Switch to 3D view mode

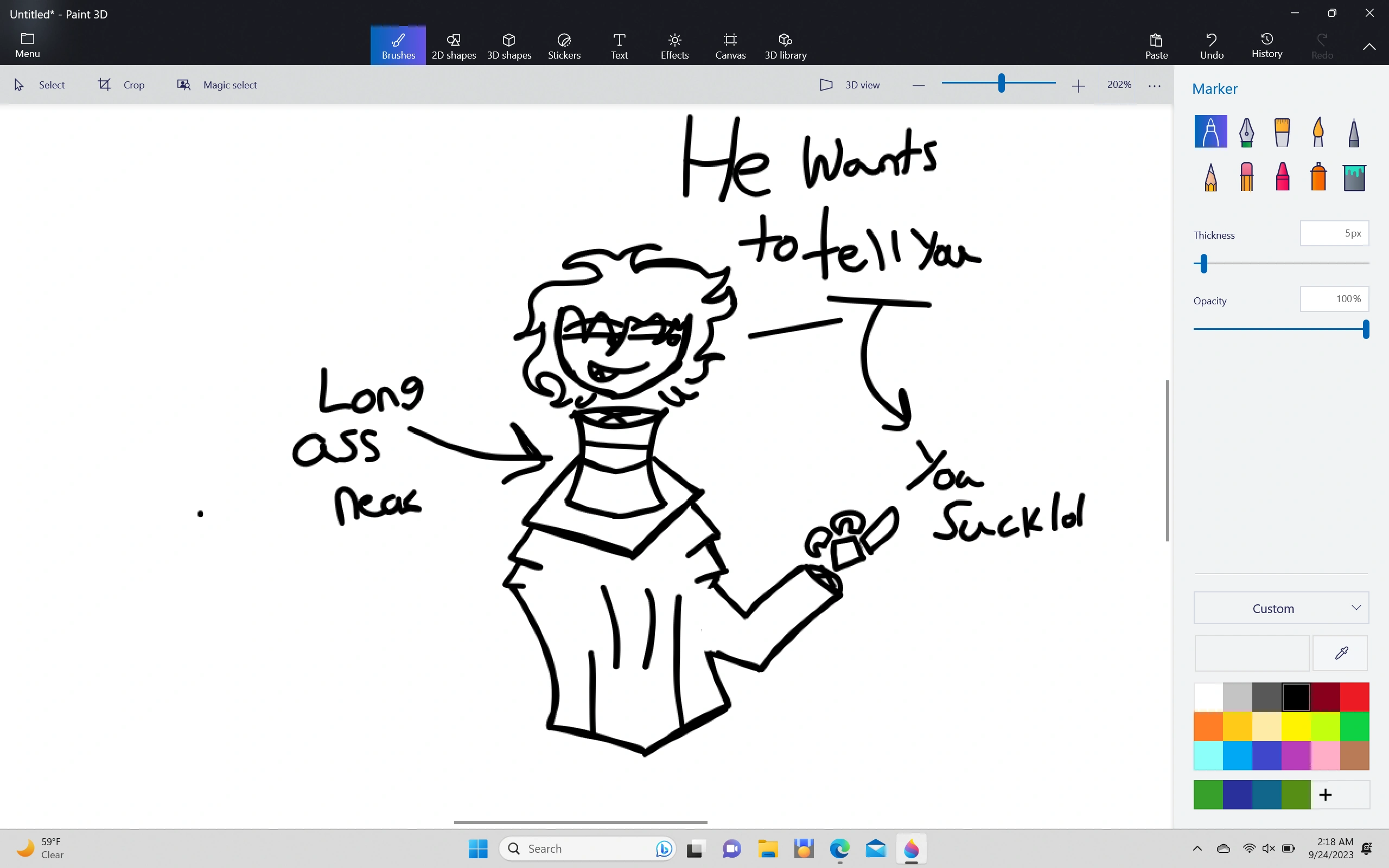pos(850,85)
